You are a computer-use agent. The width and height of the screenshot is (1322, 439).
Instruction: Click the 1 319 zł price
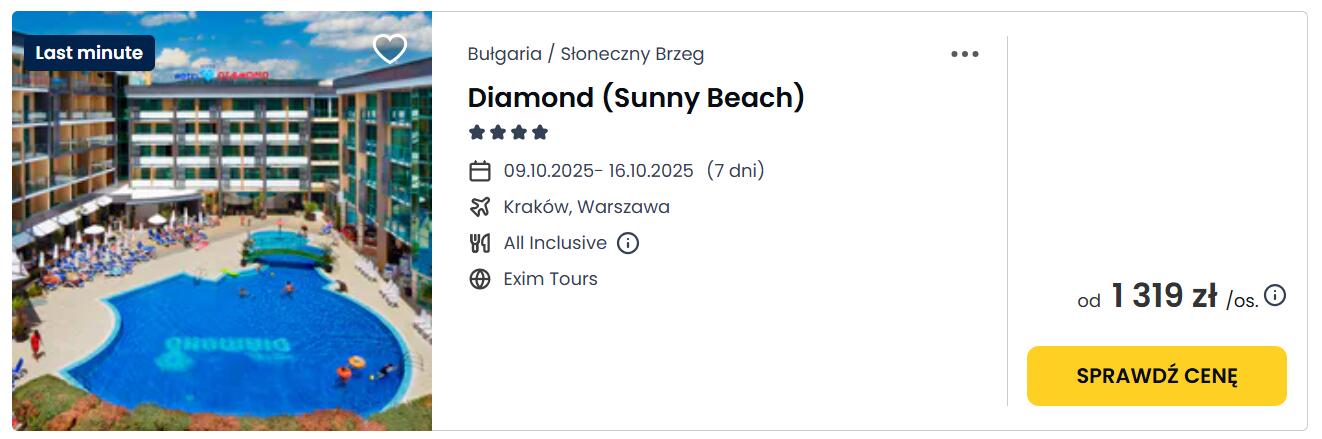(x=1164, y=296)
